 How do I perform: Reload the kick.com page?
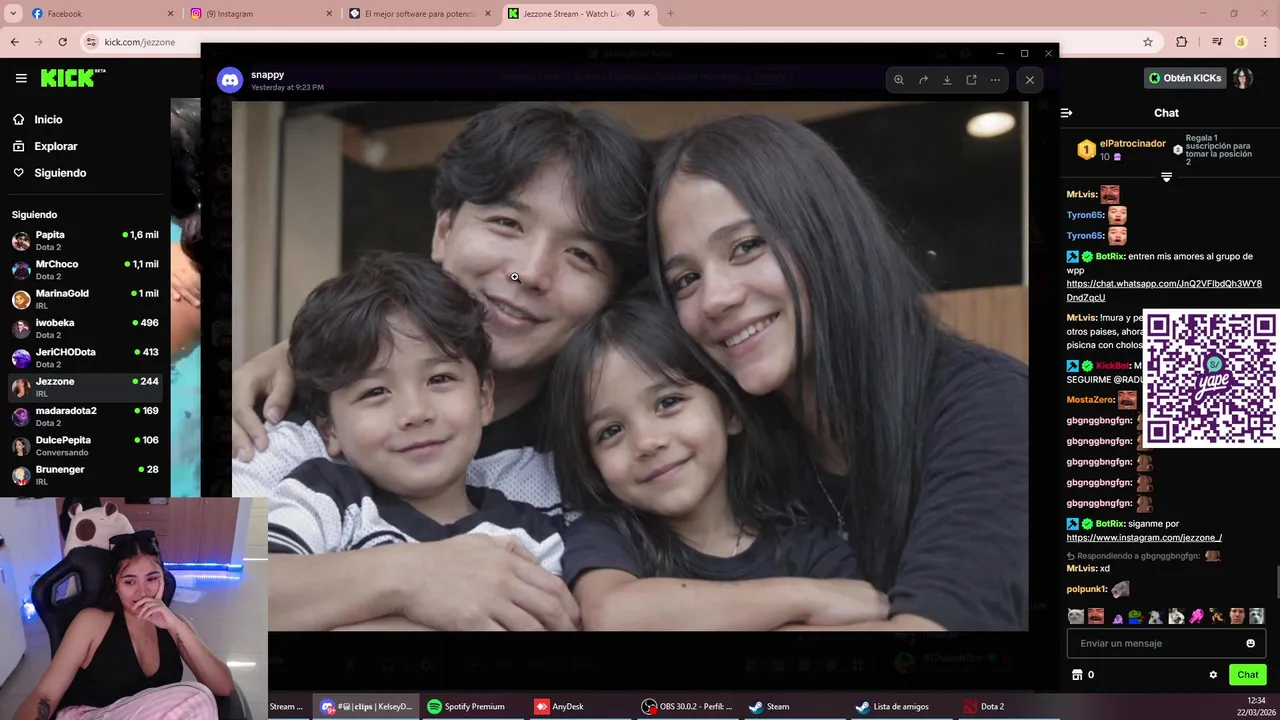[x=62, y=42]
